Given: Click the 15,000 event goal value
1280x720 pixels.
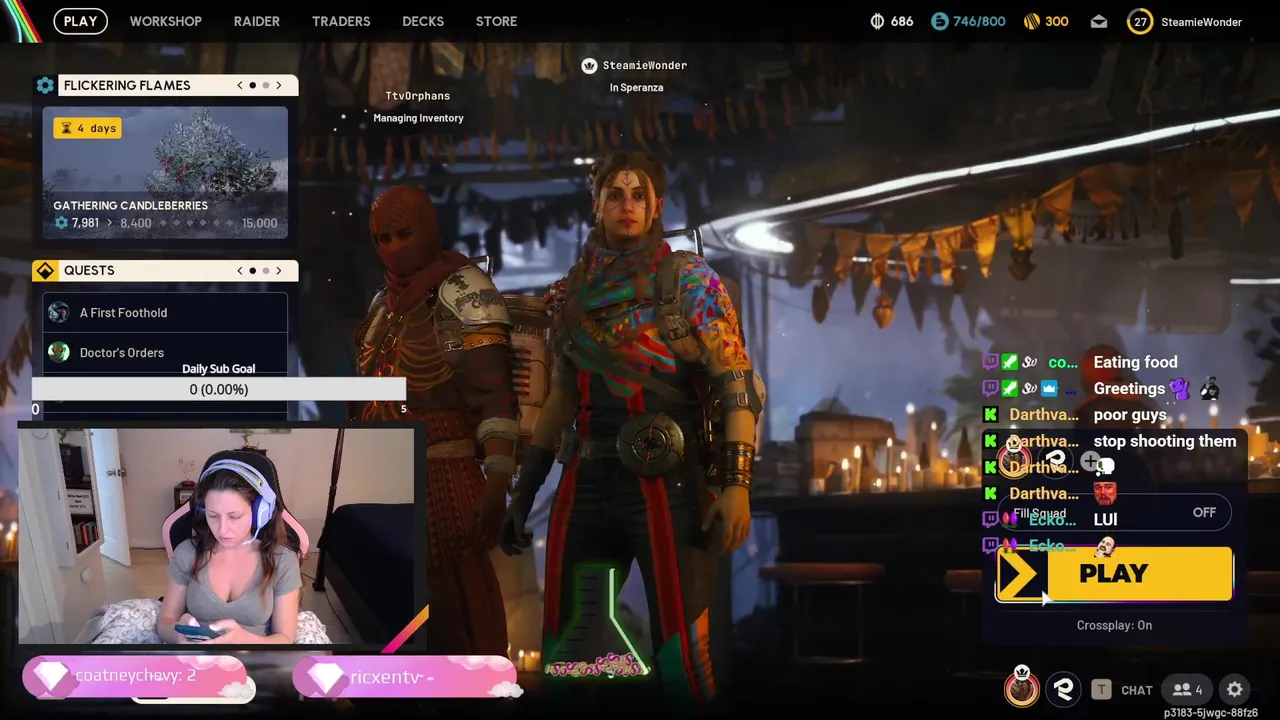Looking at the screenshot, I should click(260, 223).
